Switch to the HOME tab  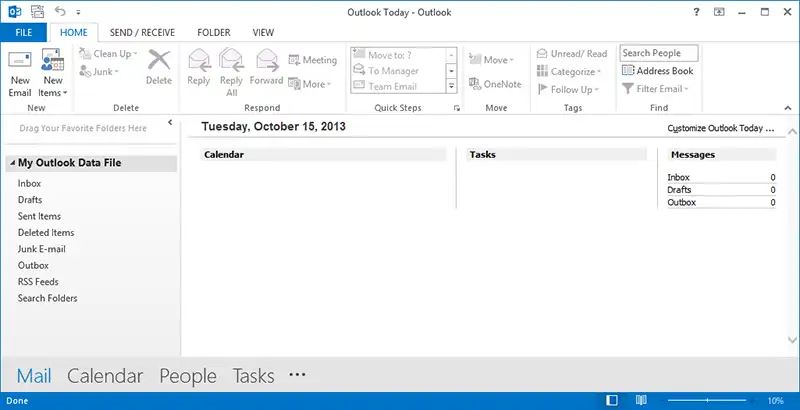(73, 32)
